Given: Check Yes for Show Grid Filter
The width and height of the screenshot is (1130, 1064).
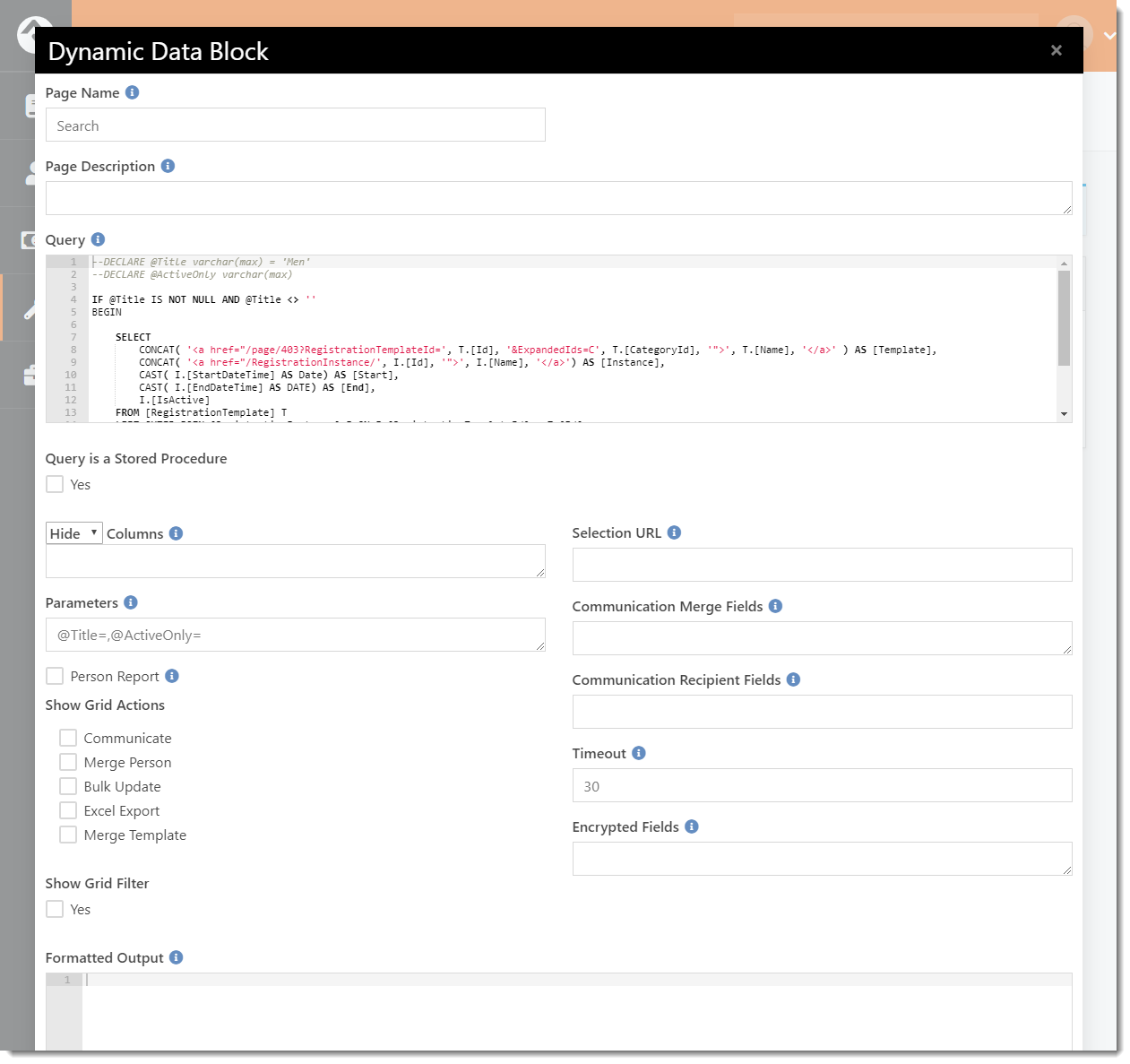Looking at the screenshot, I should point(55,909).
